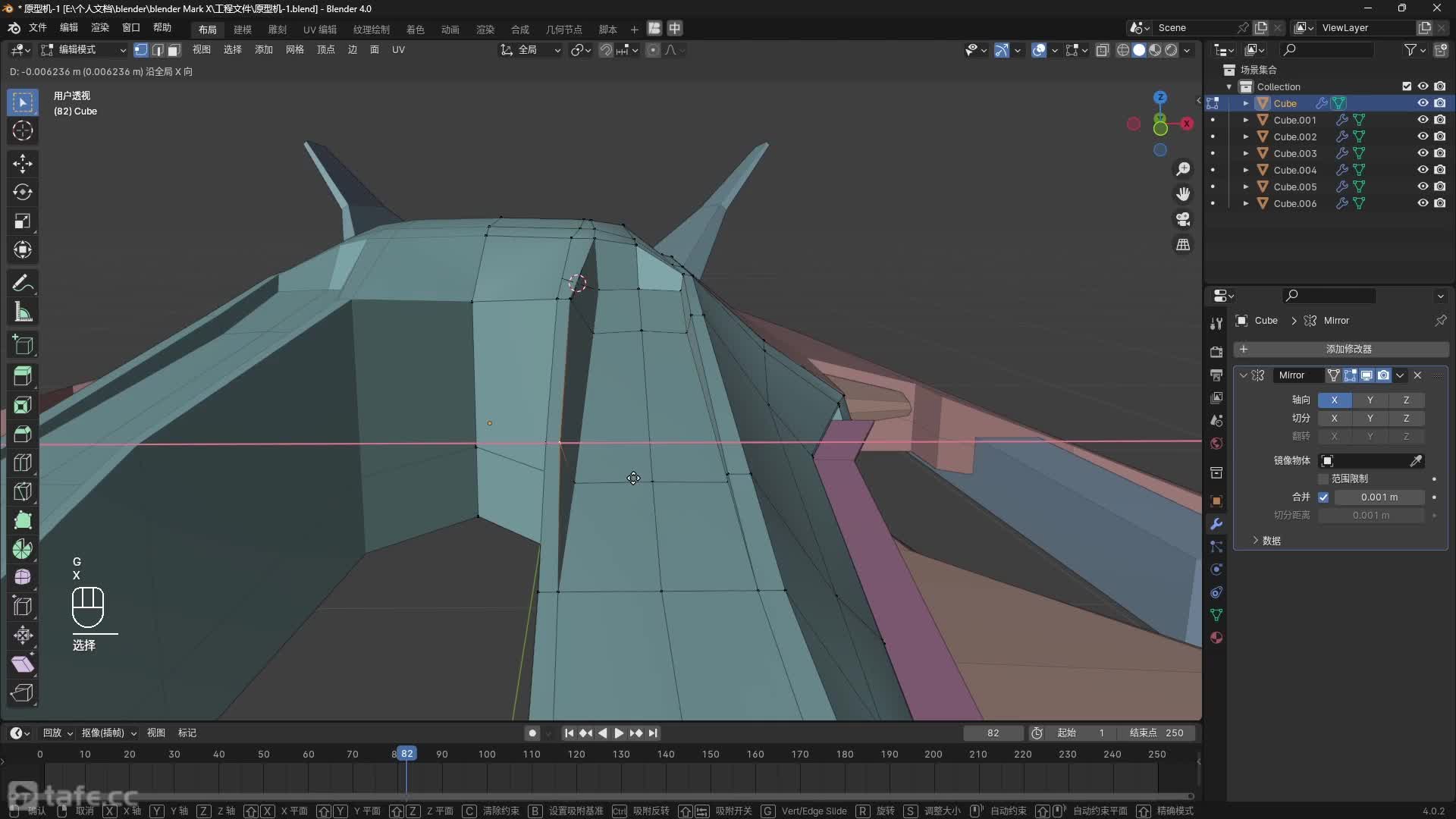This screenshot has height=819, width=1456.
Task: Toggle Collection exclude checkbox
Action: coord(1407,86)
